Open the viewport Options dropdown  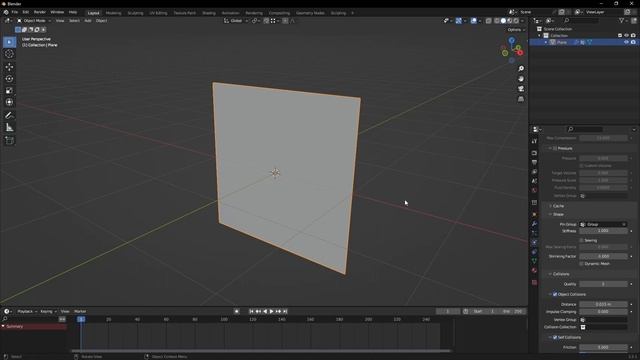pos(516,30)
